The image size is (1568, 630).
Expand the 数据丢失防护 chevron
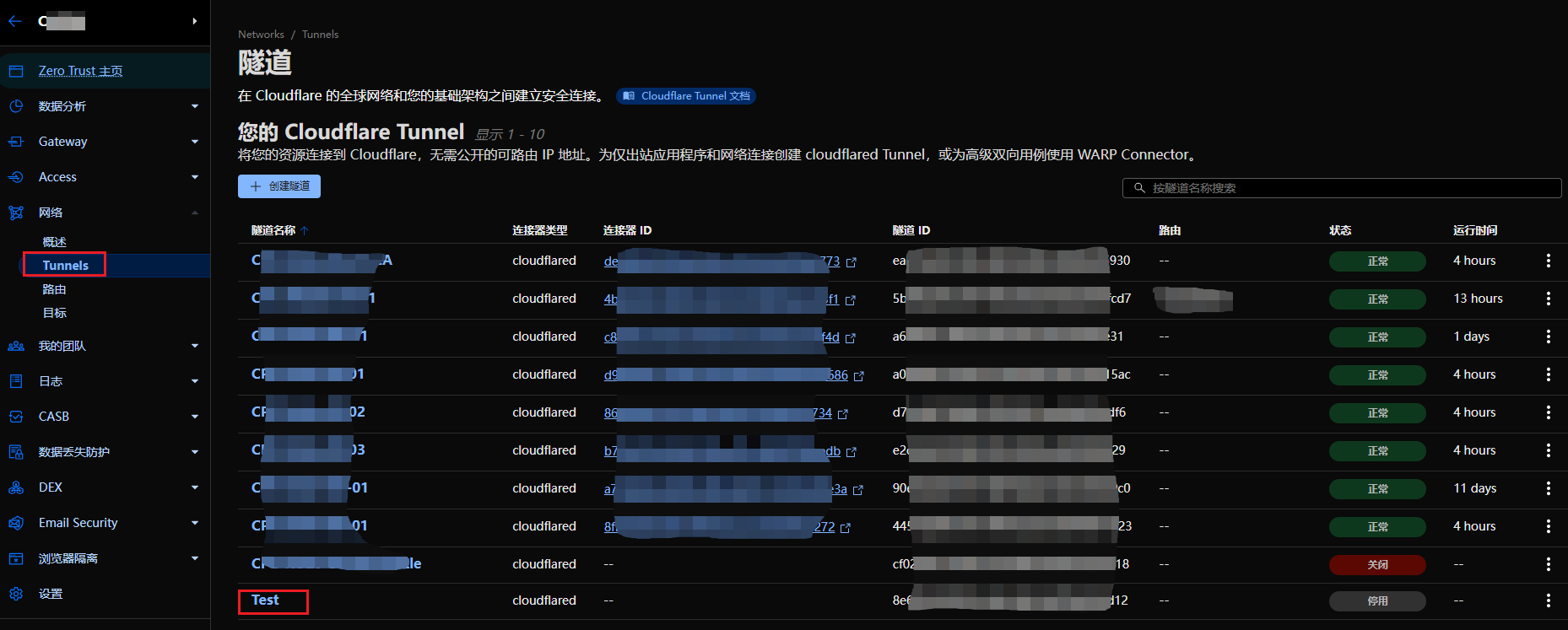click(x=195, y=452)
